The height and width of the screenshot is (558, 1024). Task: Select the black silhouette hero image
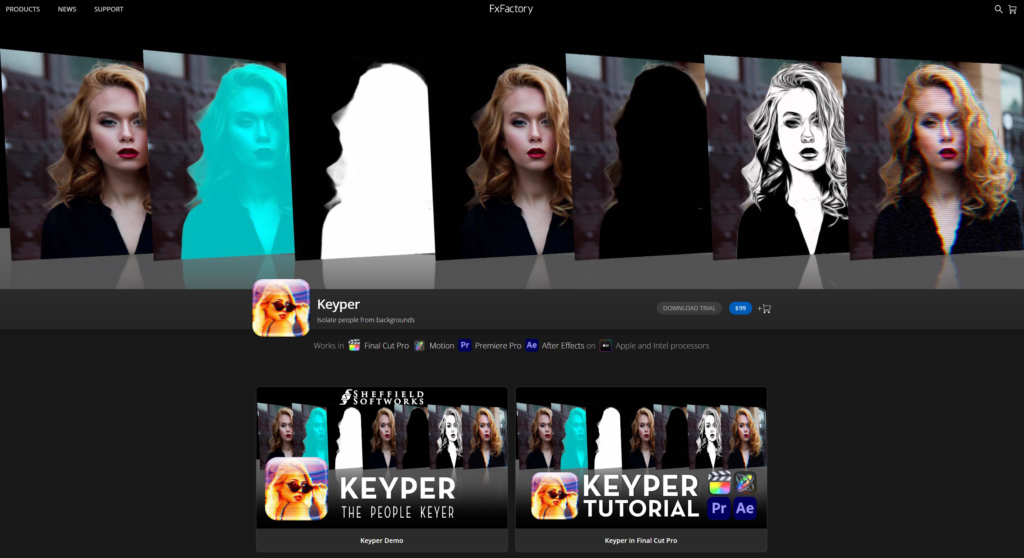click(640, 157)
